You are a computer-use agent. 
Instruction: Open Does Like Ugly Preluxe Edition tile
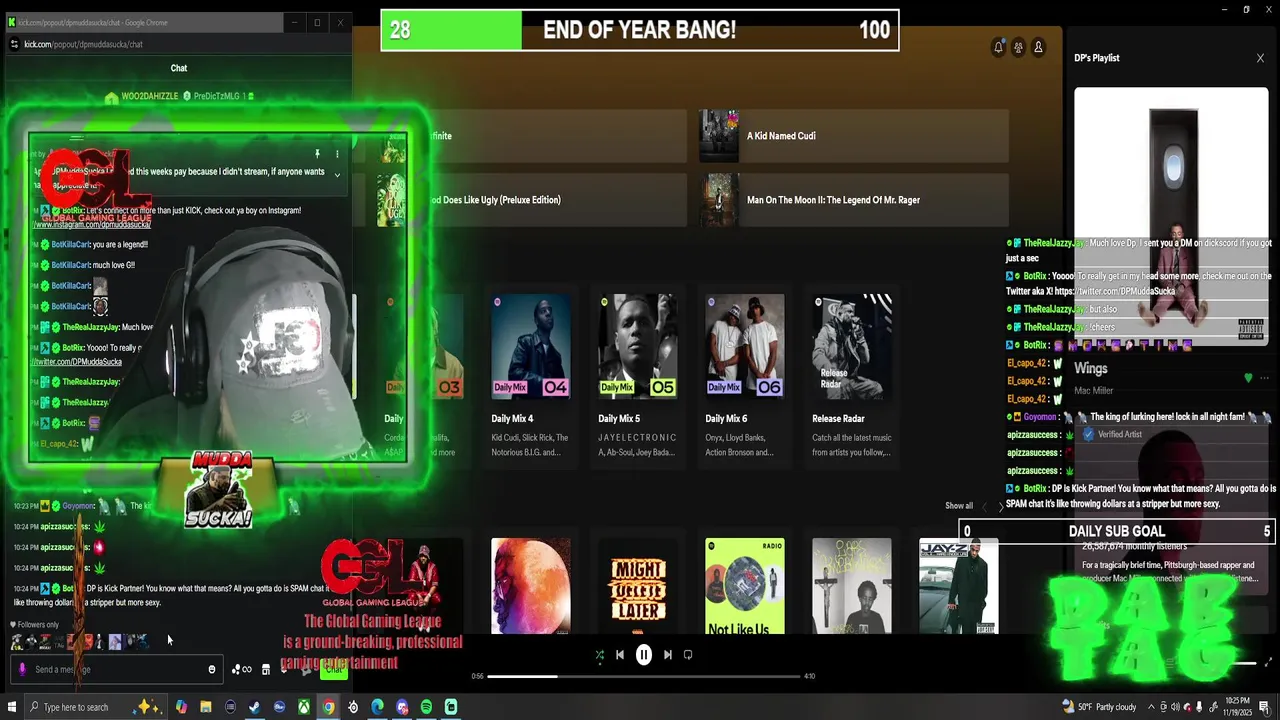coord(532,200)
